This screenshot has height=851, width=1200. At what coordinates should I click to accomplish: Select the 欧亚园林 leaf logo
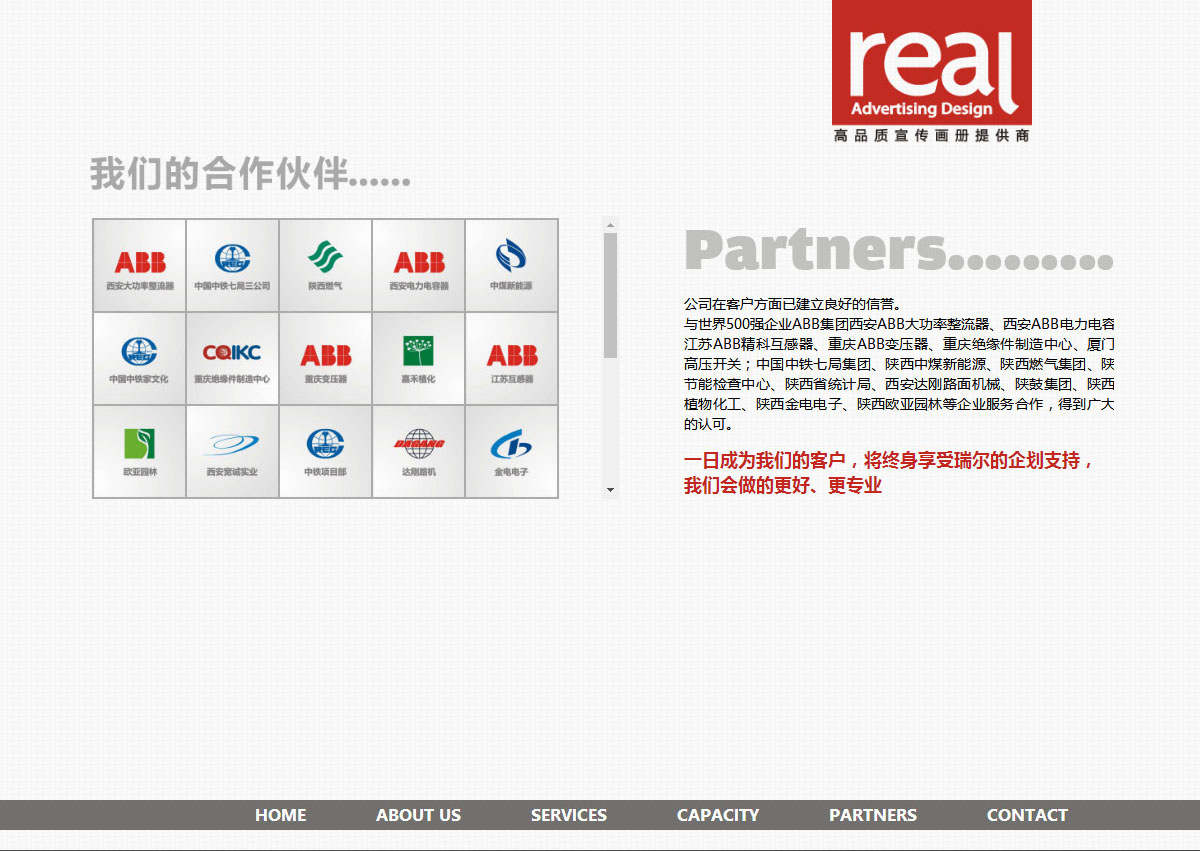pos(140,451)
